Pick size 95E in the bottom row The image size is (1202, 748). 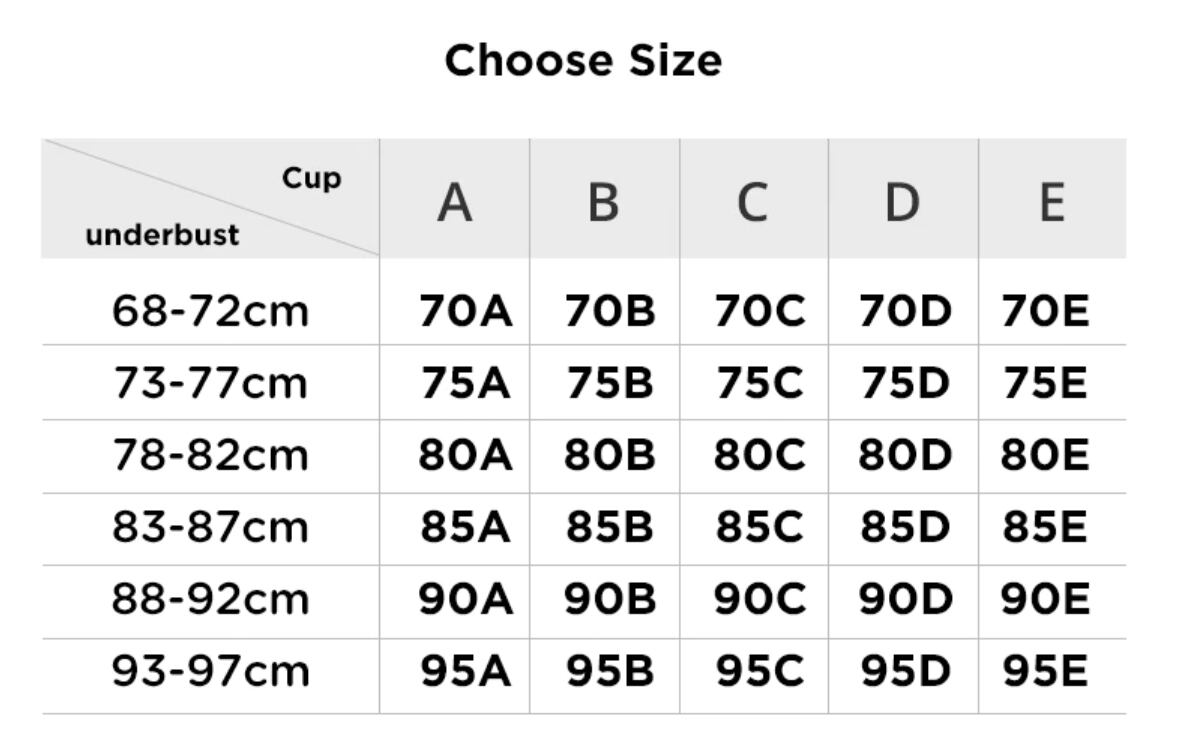click(x=1045, y=671)
